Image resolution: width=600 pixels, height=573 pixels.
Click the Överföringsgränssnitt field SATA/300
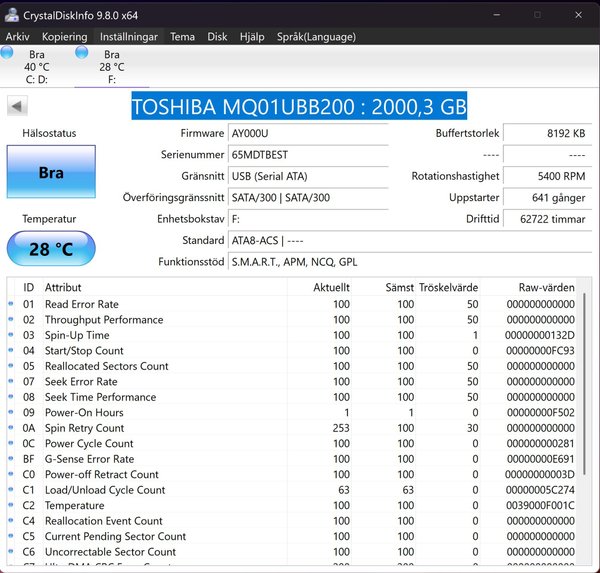coord(308,198)
